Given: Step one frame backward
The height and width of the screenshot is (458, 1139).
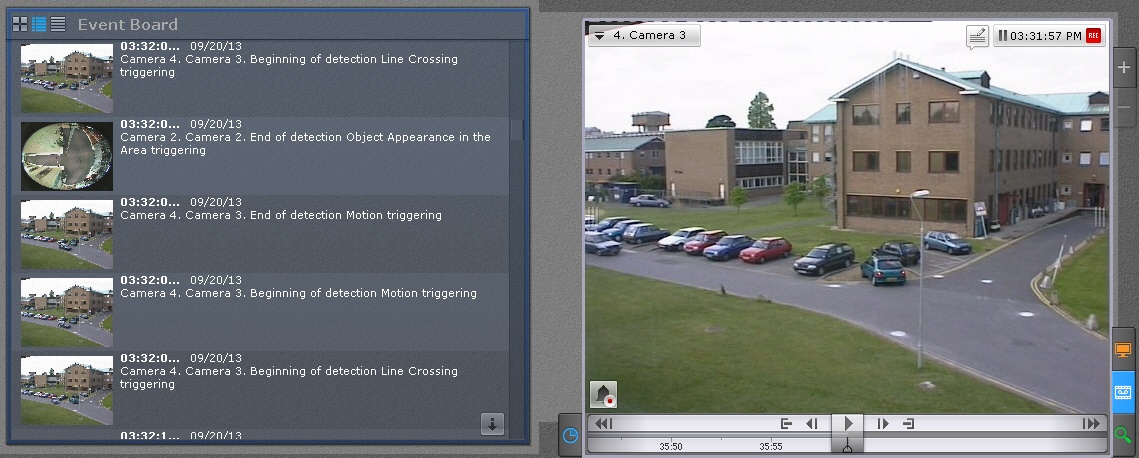Looking at the screenshot, I should 812,424.
